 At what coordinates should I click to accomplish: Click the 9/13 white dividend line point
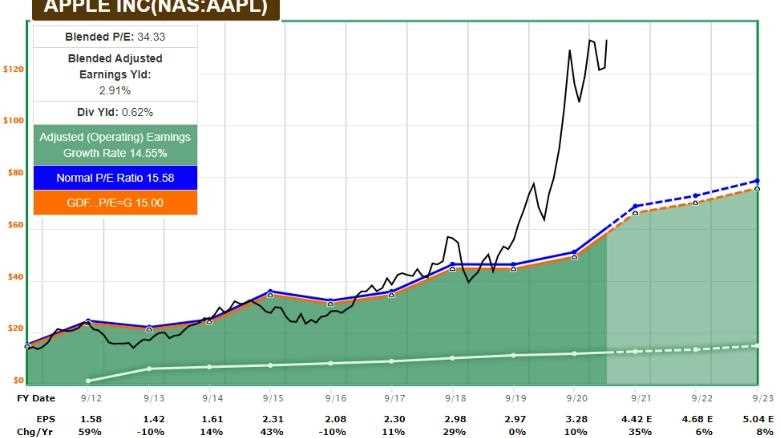coord(150,369)
